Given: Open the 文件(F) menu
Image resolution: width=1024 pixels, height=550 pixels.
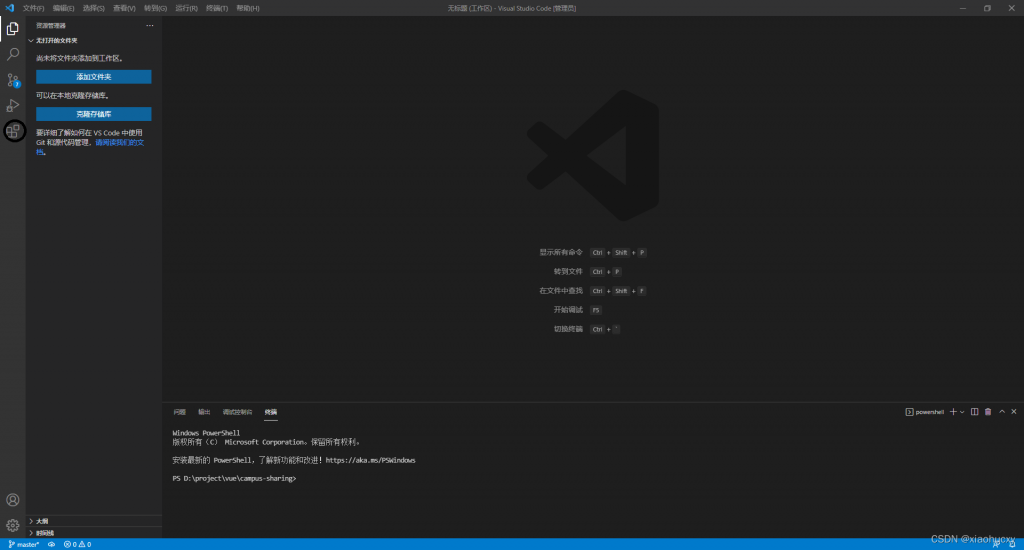Looking at the screenshot, I should click(33, 8).
